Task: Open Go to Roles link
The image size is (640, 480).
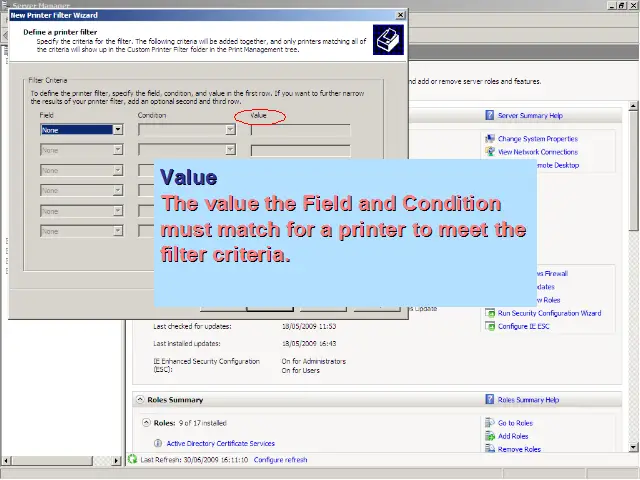Action: (x=515, y=423)
